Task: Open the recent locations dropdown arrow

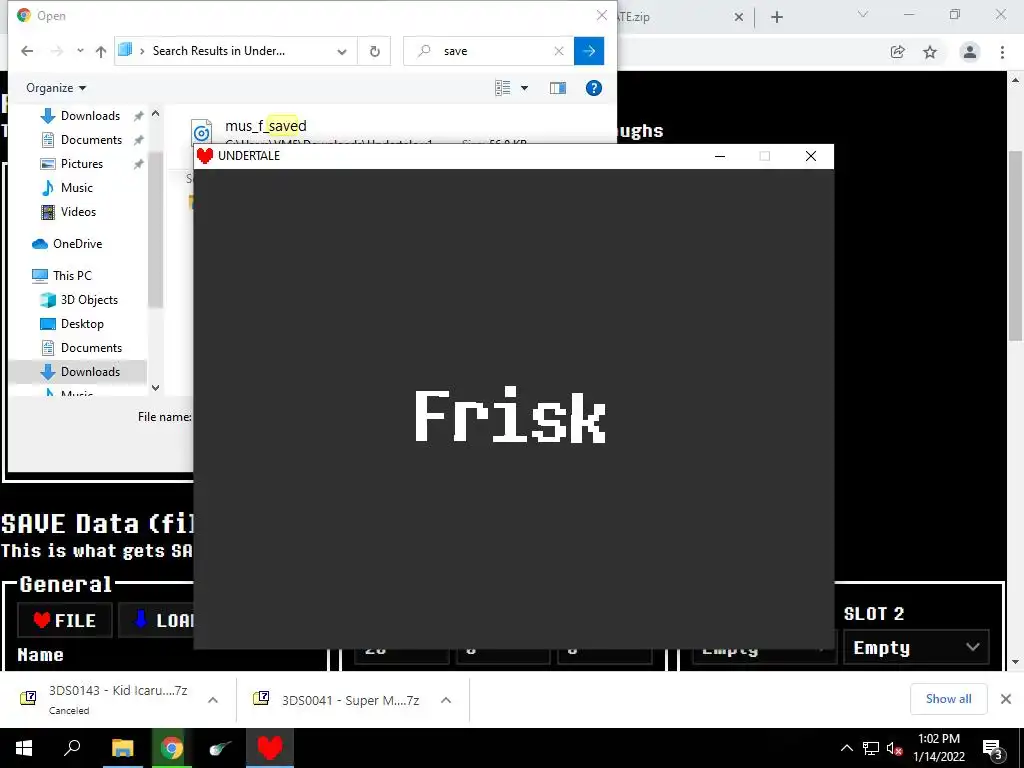Action: pos(80,51)
